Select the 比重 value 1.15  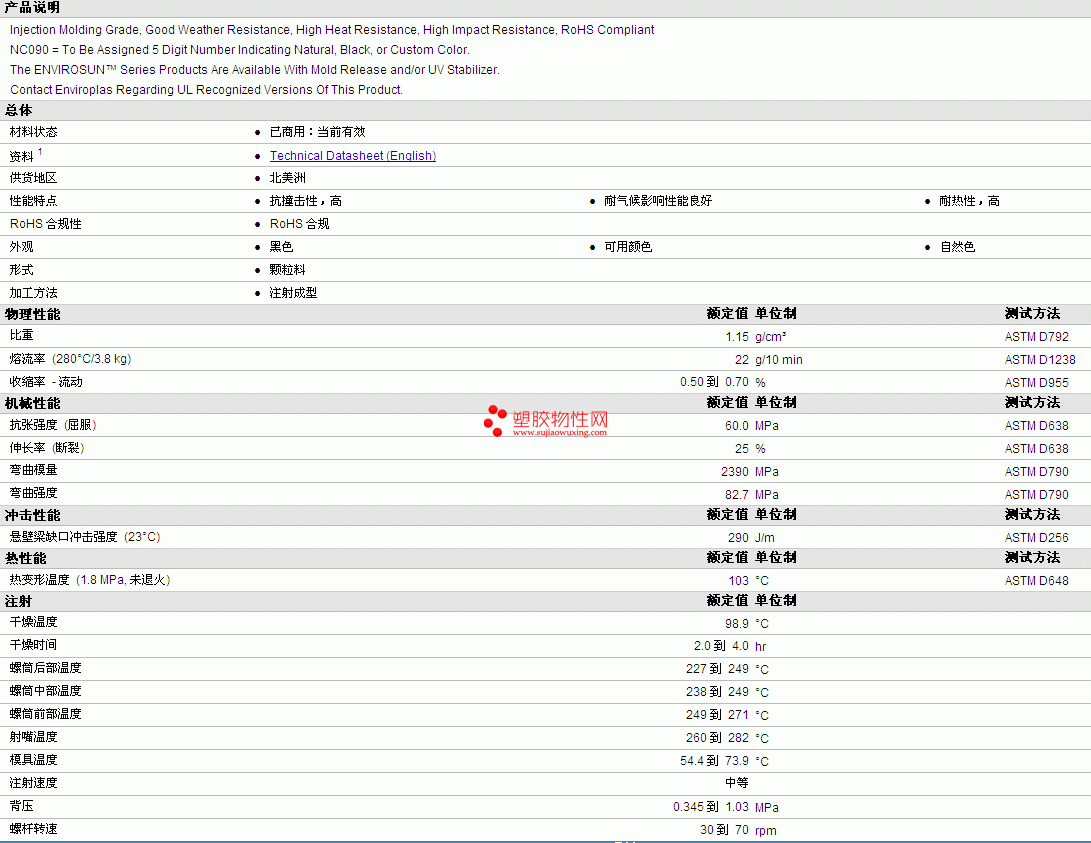(x=737, y=337)
